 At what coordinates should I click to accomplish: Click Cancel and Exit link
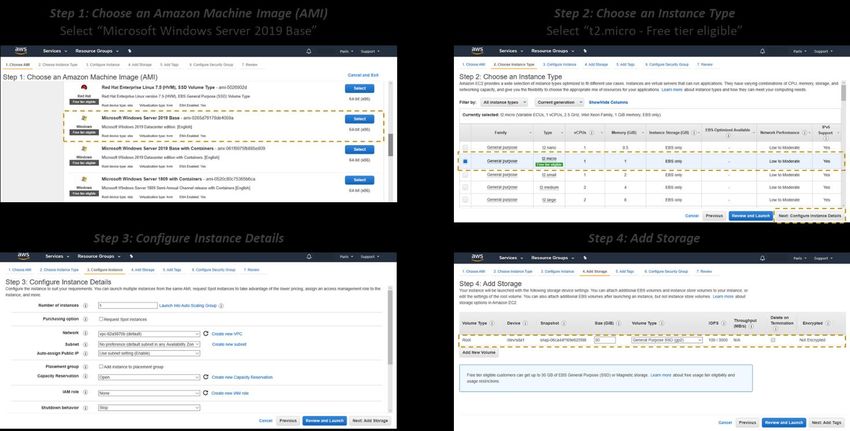coord(363,75)
